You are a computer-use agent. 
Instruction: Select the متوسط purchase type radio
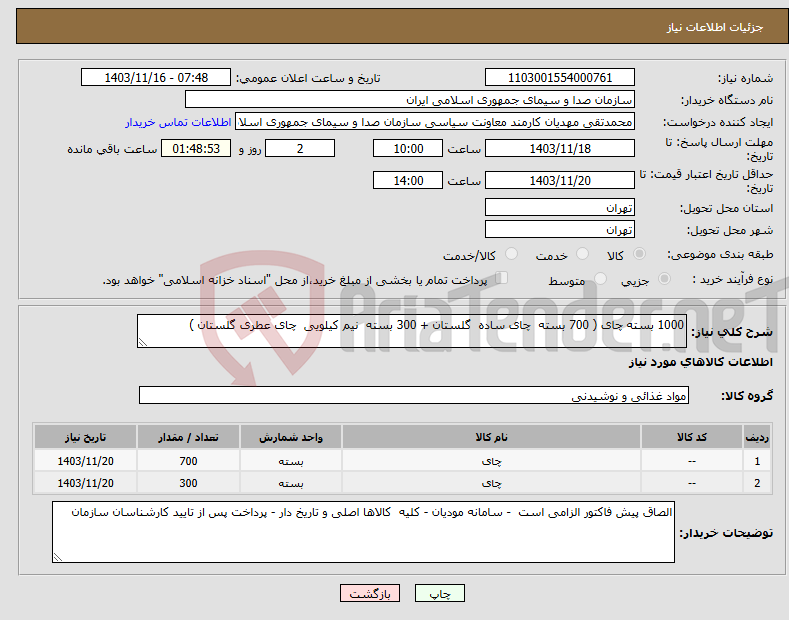(x=600, y=278)
